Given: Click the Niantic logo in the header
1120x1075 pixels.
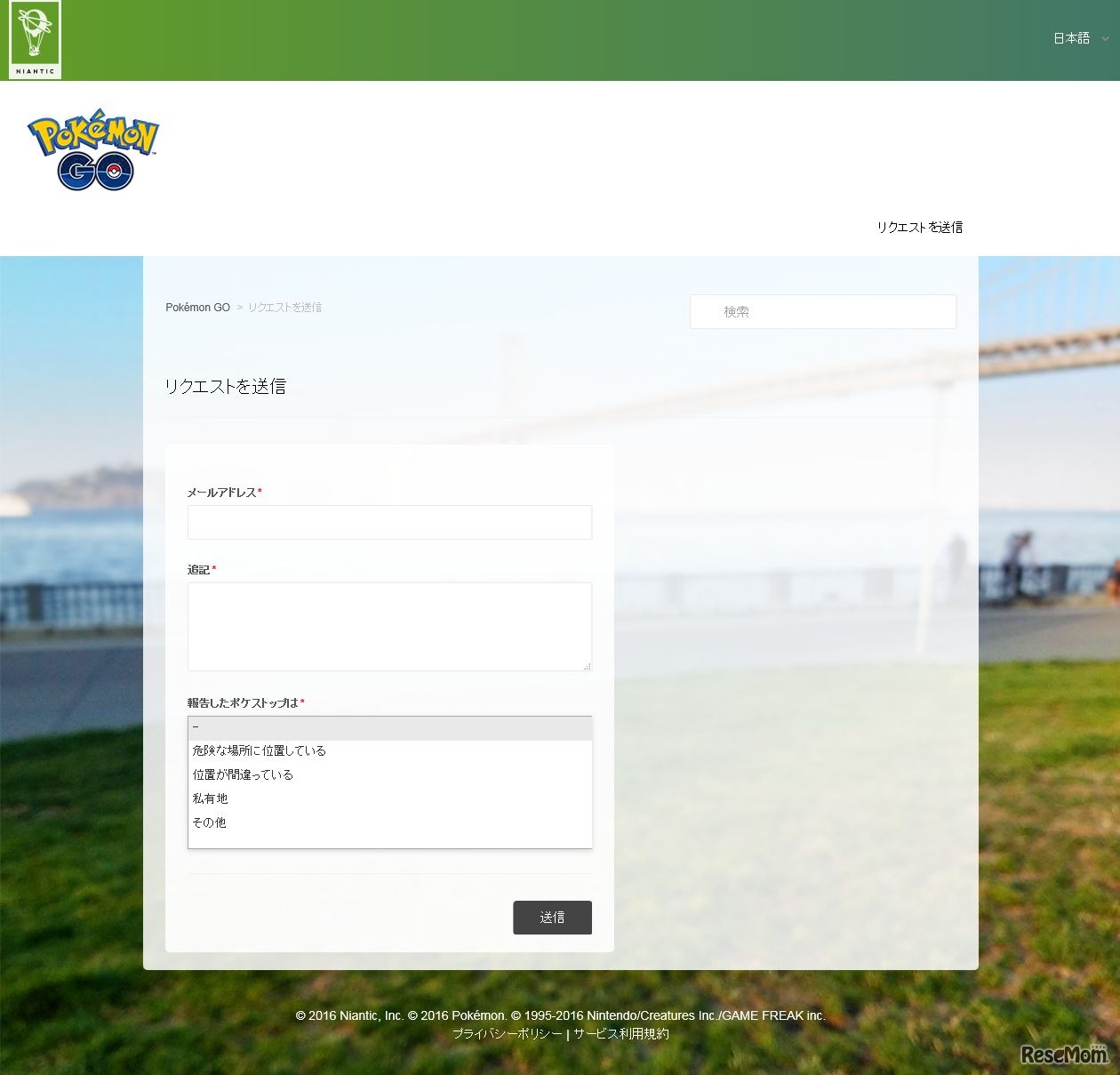Looking at the screenshot, I should [x=36, y=40].
